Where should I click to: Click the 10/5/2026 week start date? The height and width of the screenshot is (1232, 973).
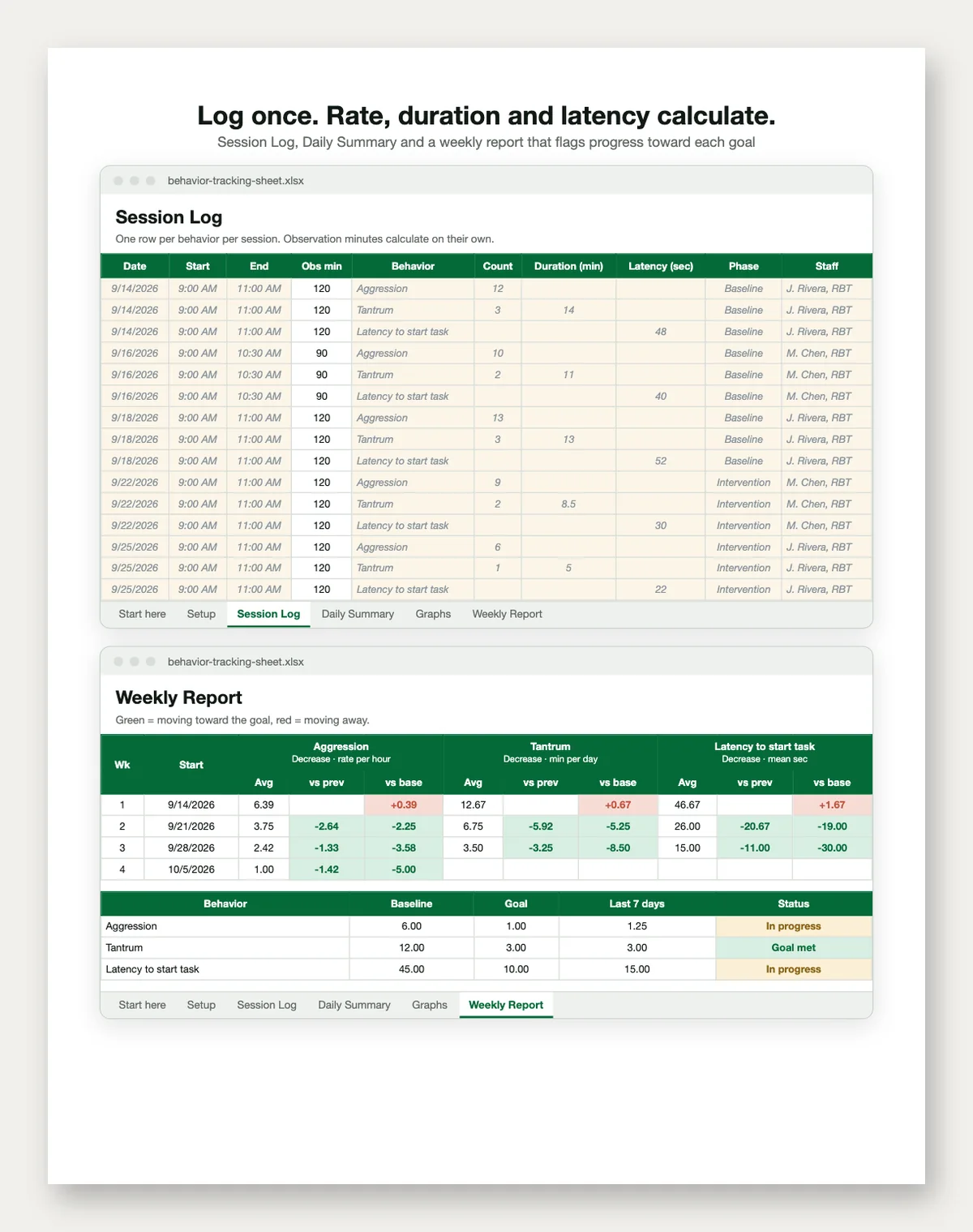pos(191,869)
